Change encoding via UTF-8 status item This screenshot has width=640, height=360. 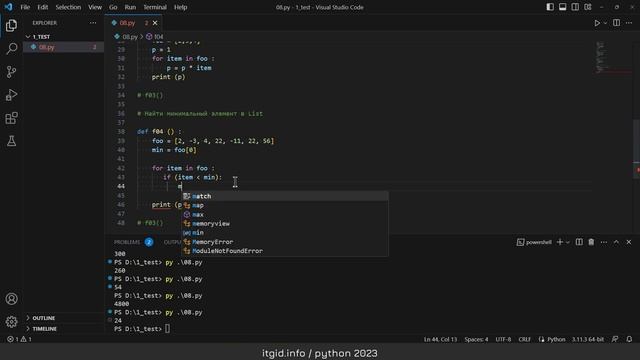503,339
